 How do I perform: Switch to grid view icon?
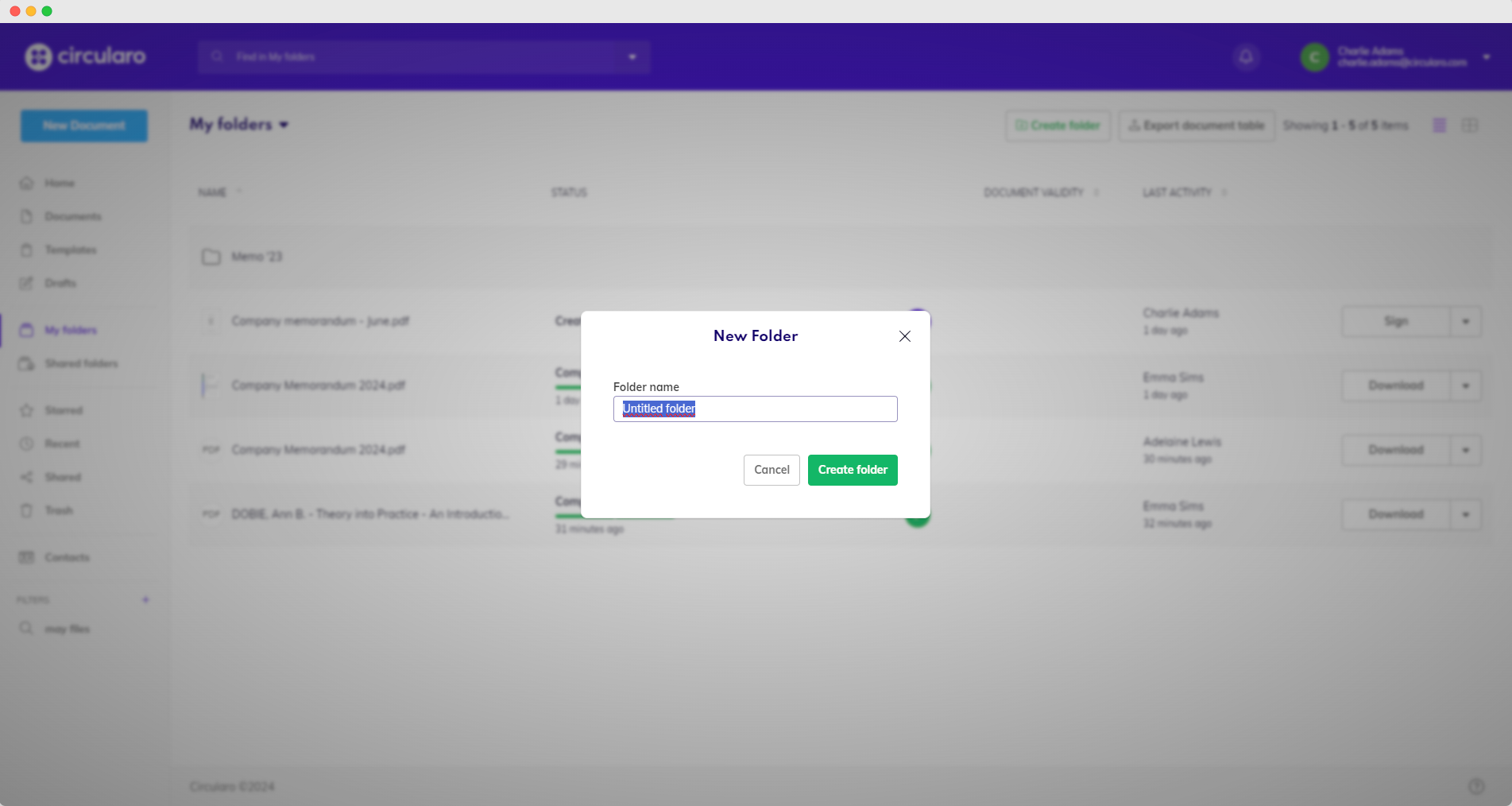pyautogui.click(x=1469, y=126)
